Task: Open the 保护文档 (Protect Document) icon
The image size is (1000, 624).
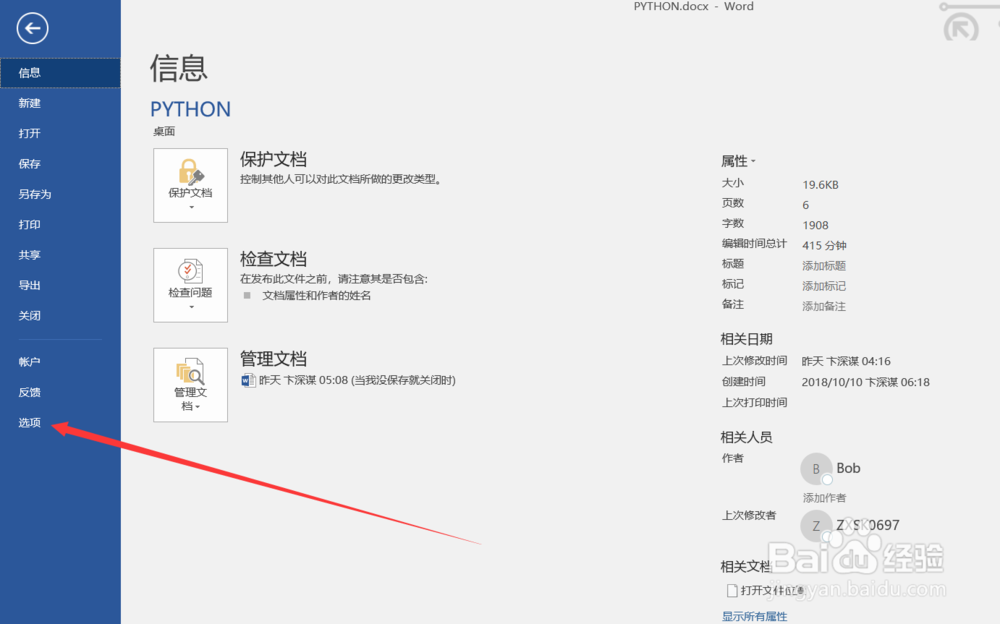Action: (x=190, y=180)
